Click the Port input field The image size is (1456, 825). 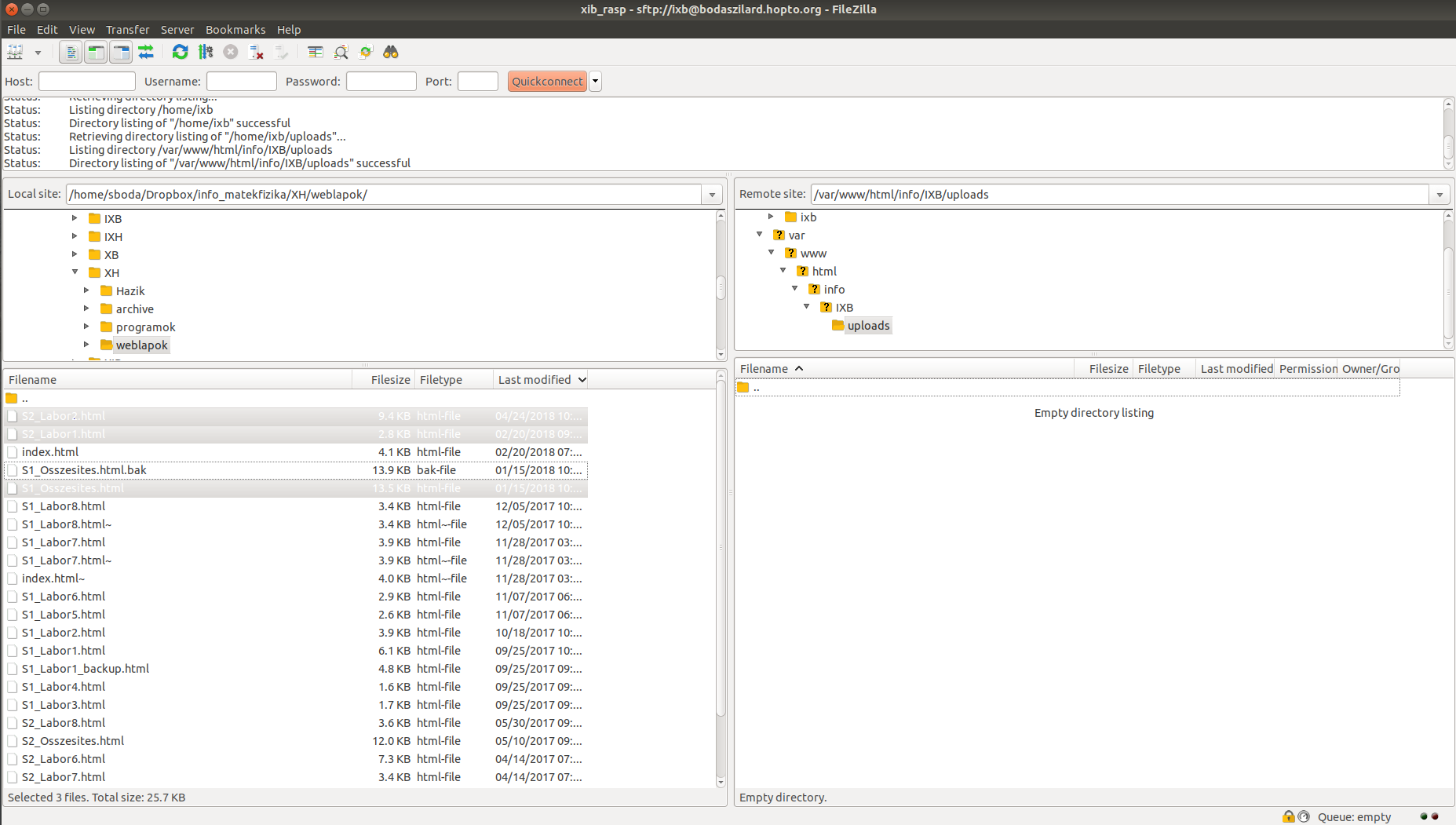tap(478, 82)
